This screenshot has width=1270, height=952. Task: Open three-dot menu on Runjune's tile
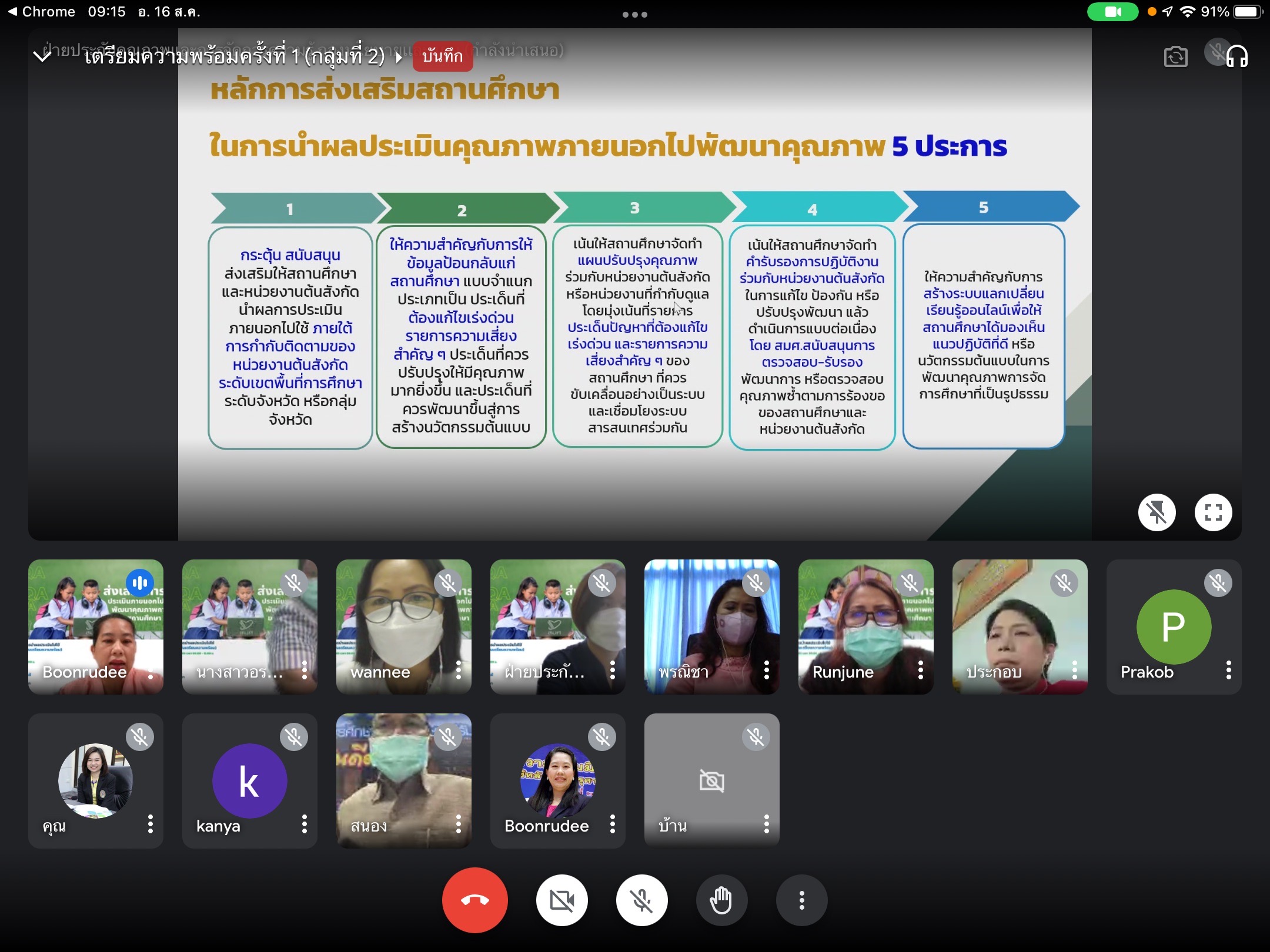click(x=920, y=670)
